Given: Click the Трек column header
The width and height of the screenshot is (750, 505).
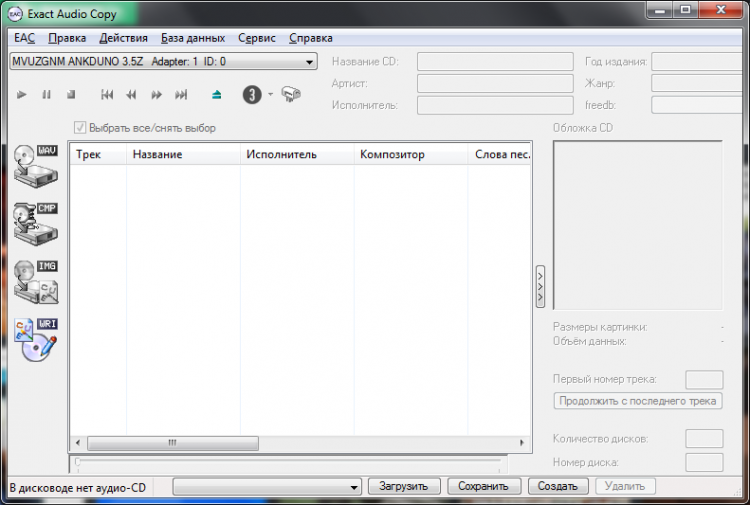Looking at the screenshot, I should [x=98, y=154].
